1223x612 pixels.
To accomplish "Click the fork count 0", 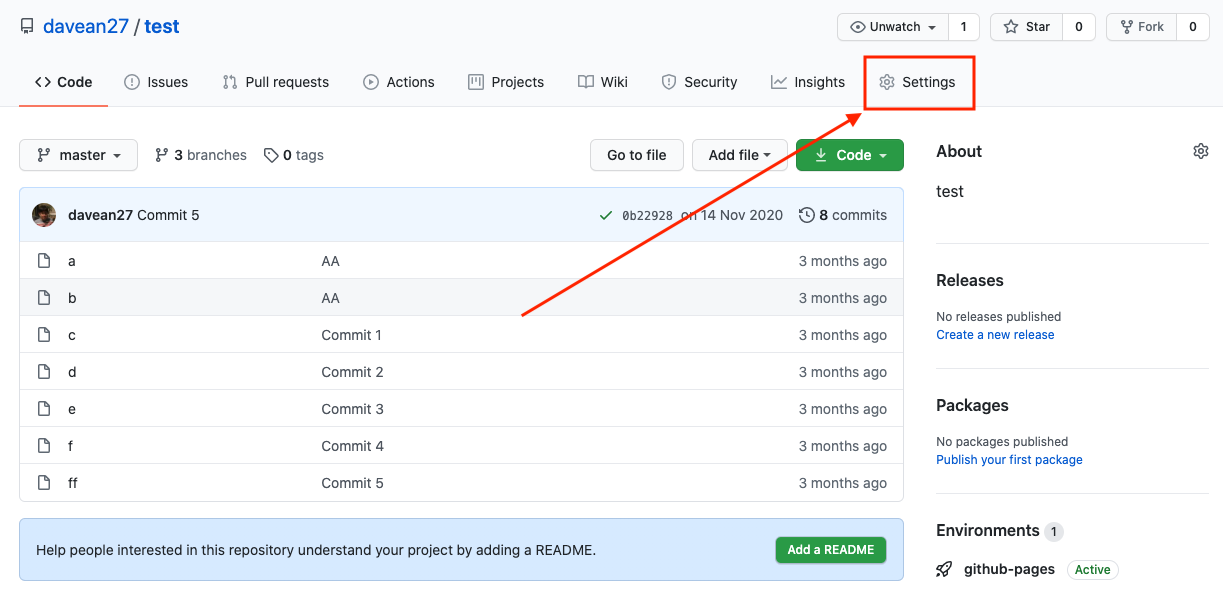I will pos(1192,27).
